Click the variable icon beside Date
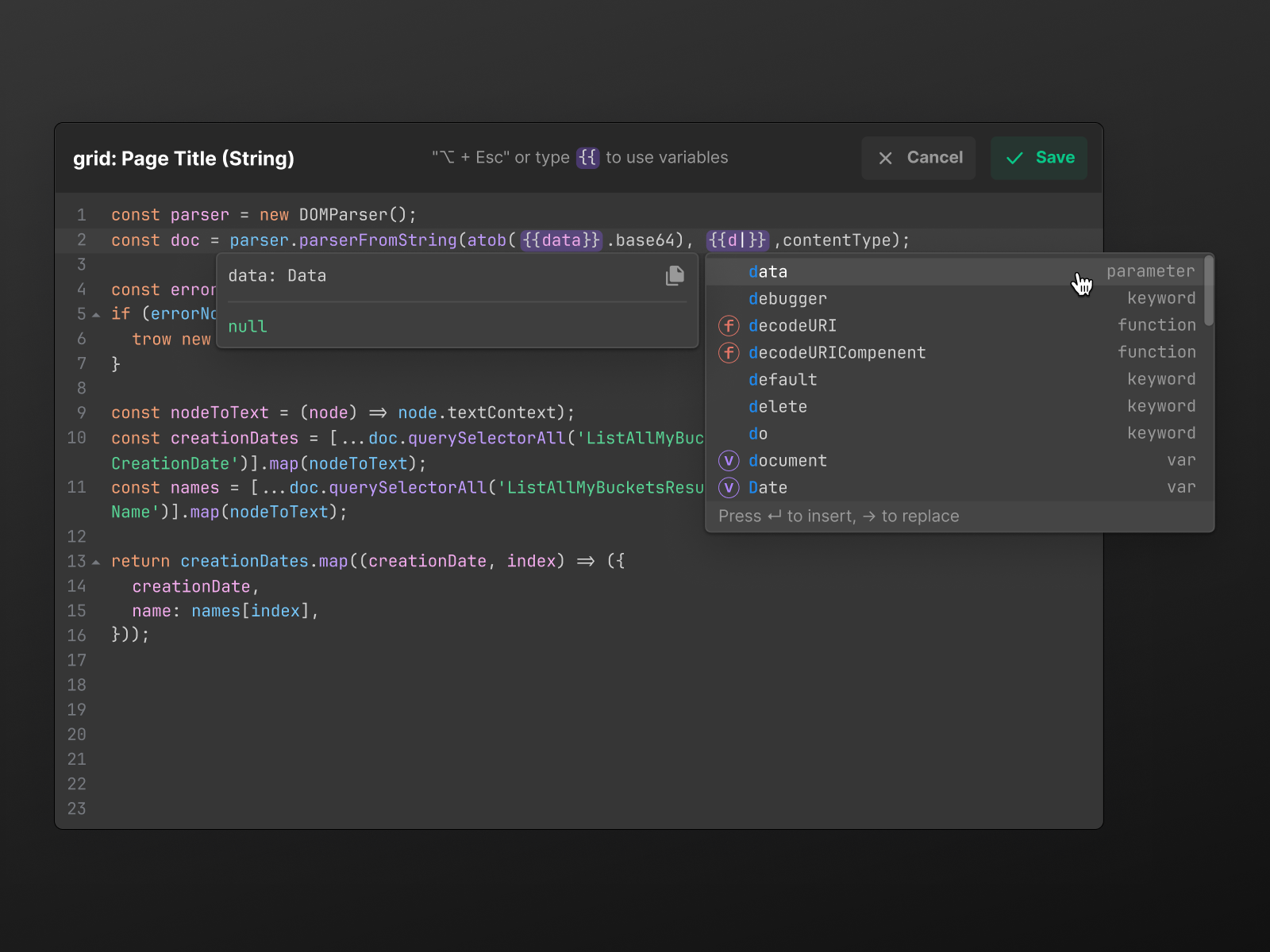The height and width of the screenshot is (952, 1270). click(729, 488)
